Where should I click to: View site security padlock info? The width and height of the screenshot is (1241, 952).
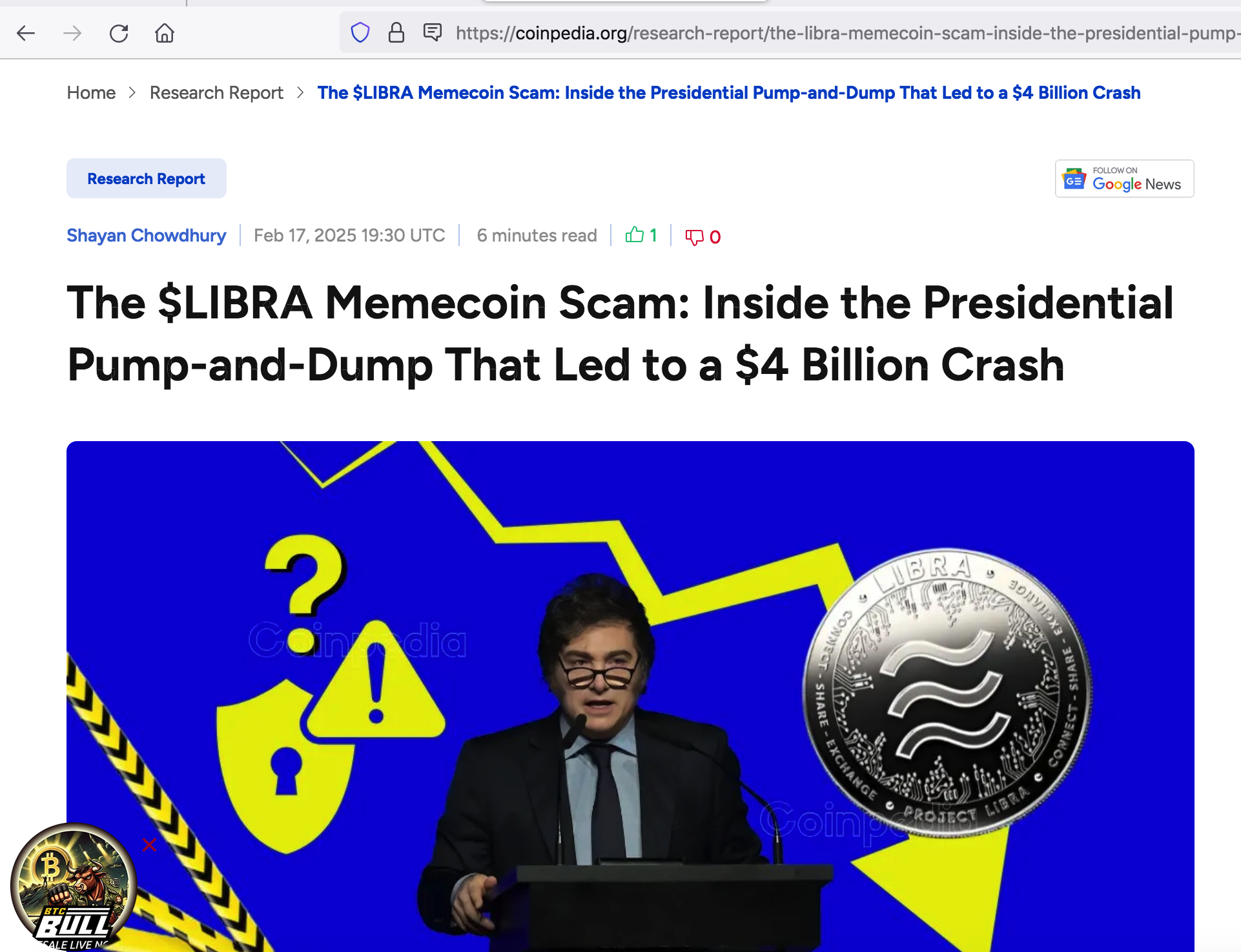click(x=396, y=32)
